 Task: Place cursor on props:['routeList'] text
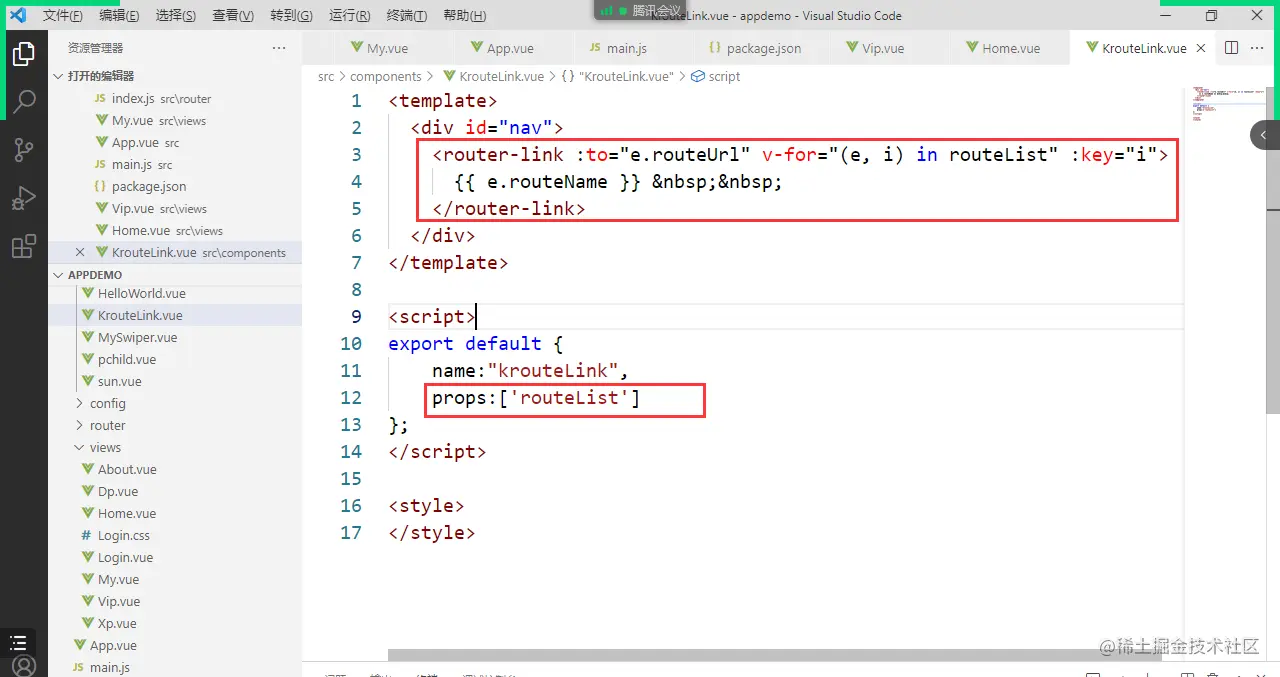[535, 398]
